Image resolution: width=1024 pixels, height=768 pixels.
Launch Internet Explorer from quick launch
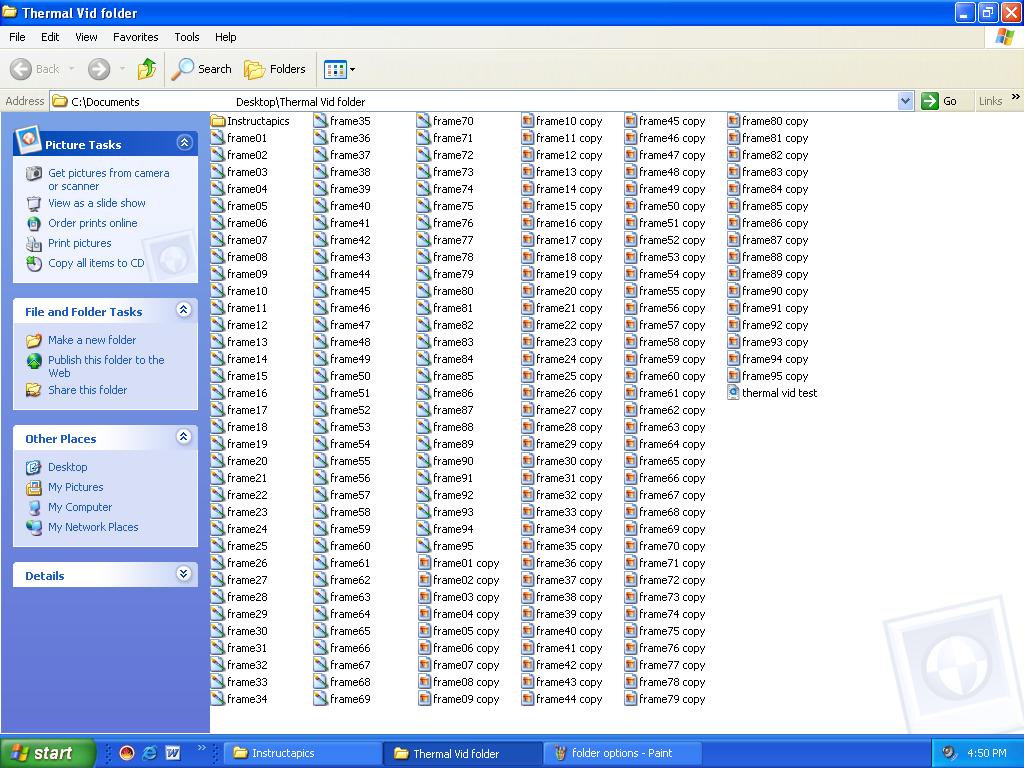click(150, 753)
